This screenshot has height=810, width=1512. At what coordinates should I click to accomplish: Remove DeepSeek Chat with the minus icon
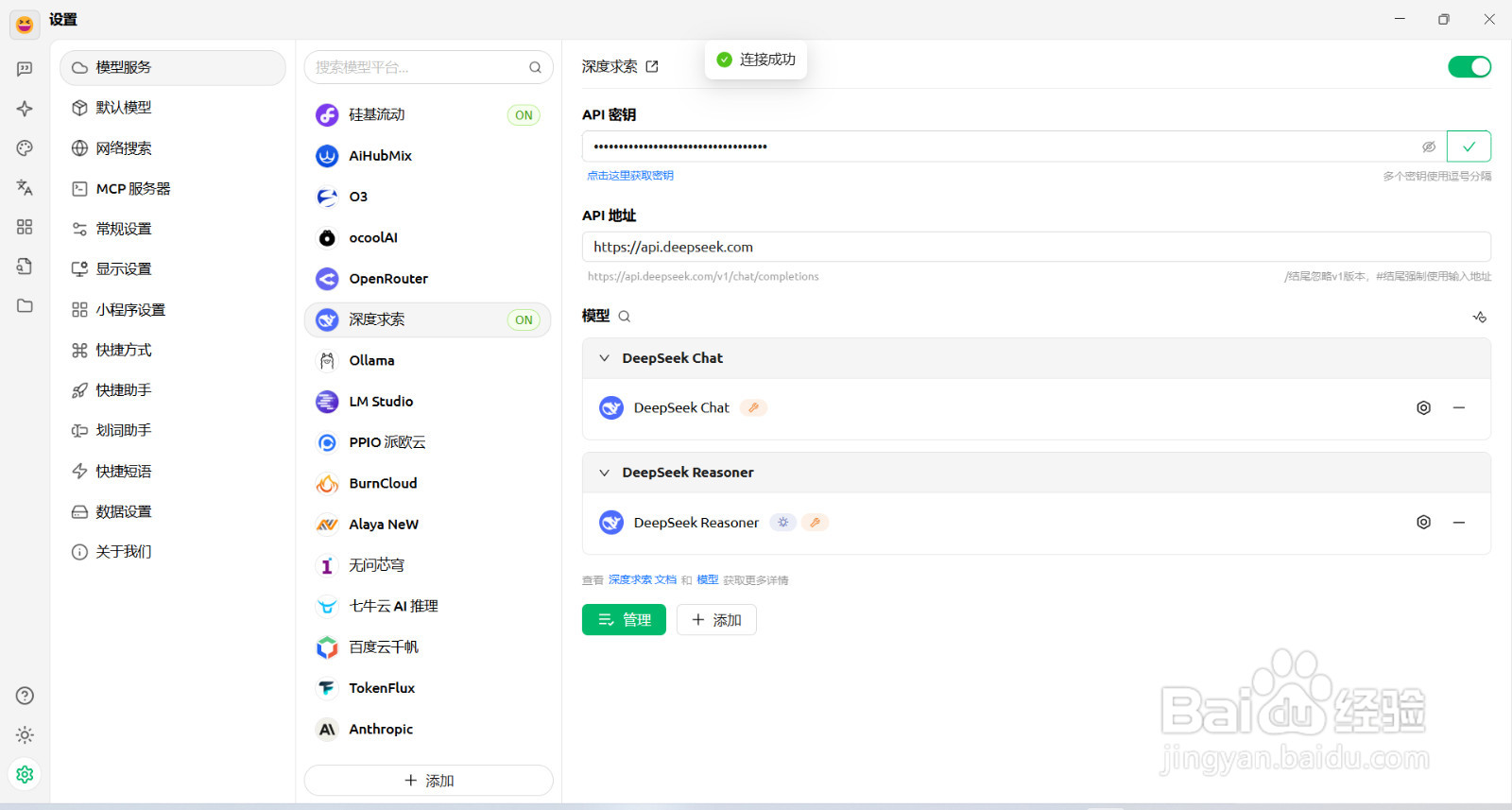[1459, 407]
